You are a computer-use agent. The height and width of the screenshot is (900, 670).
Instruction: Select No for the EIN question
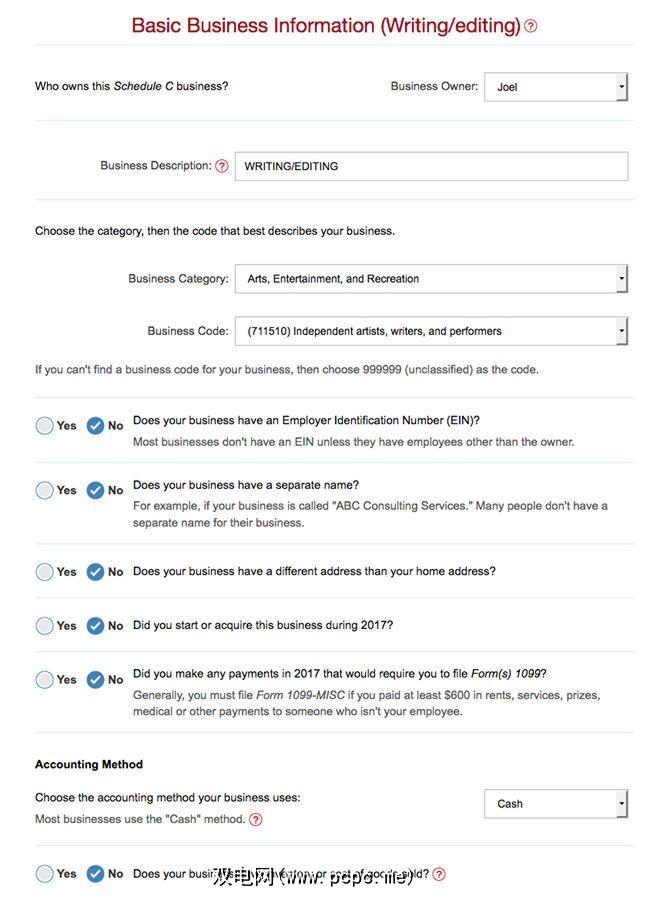(x=96, y=426)
